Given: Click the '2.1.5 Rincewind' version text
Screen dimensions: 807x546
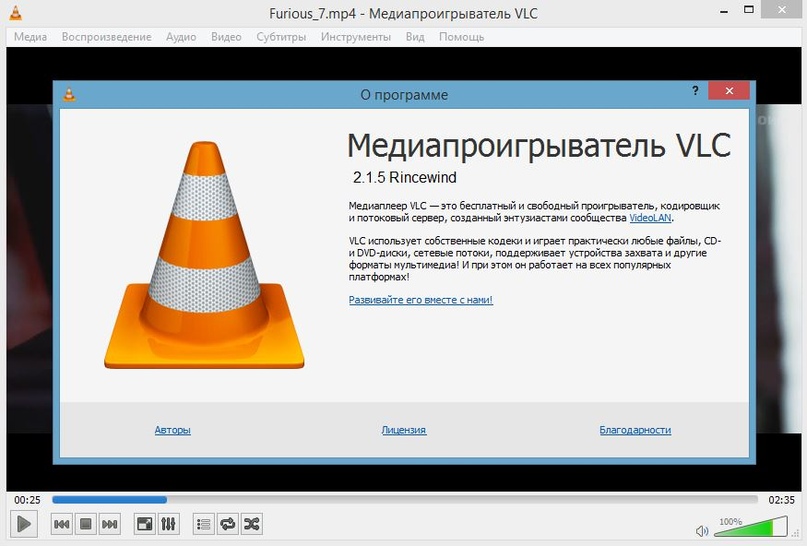Looking at the screenshot, I should pos(405,178).
